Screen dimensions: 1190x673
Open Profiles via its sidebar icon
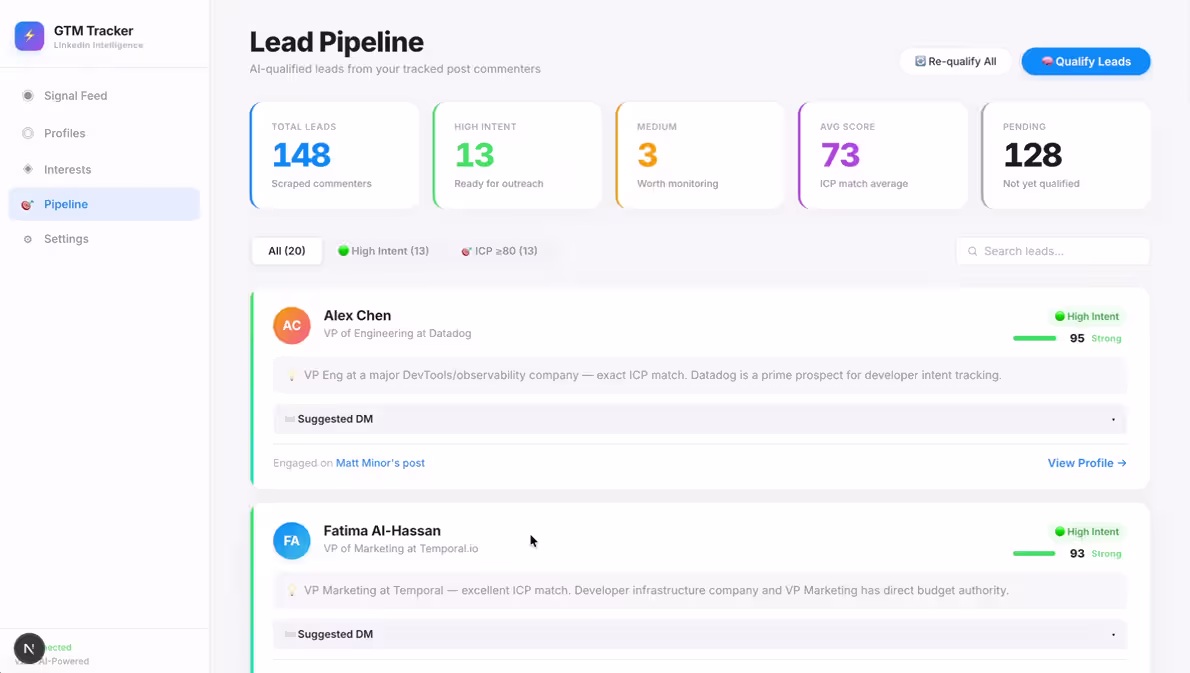click(27, 132)
